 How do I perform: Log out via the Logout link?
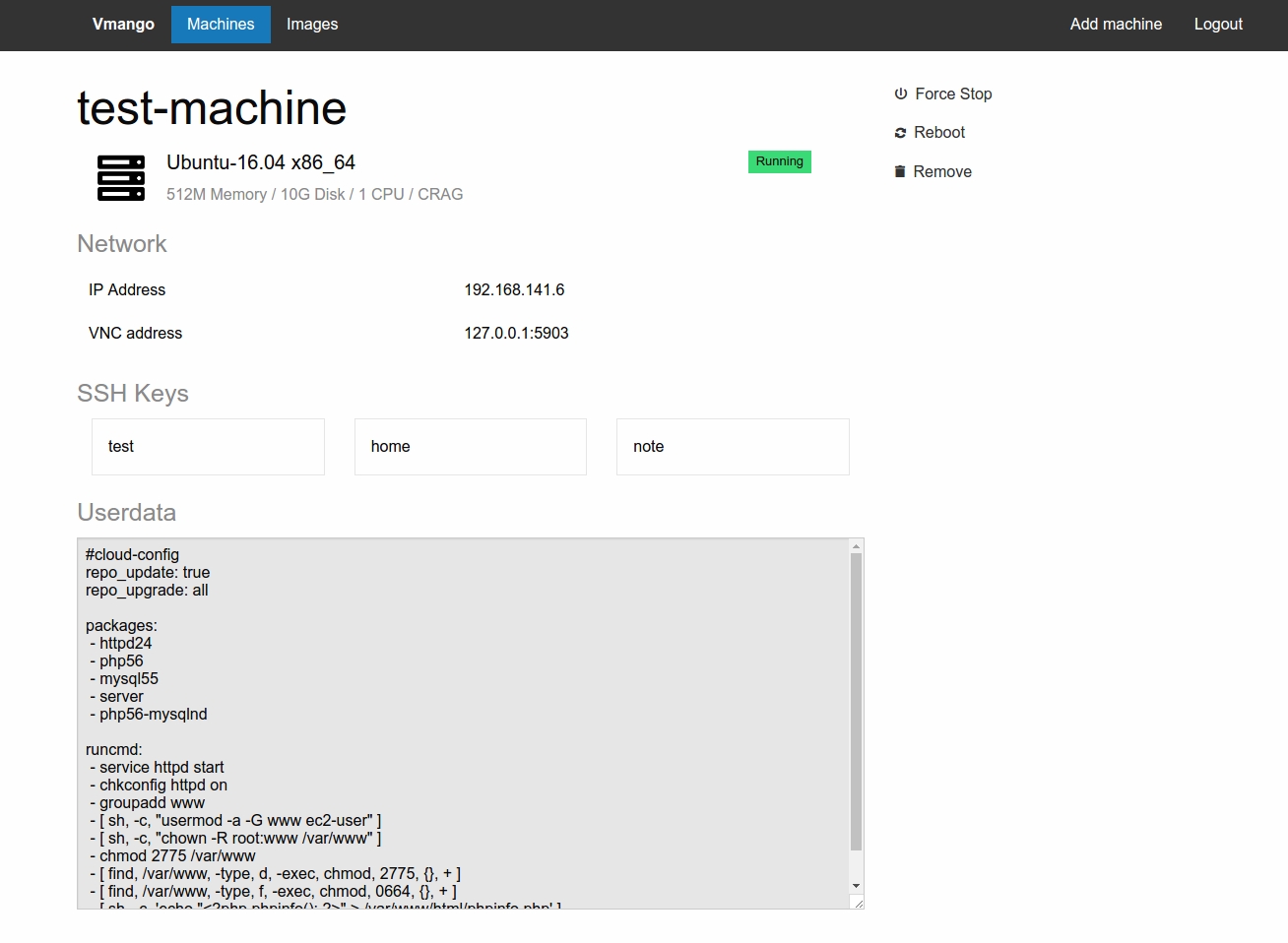coord(1218,25)
